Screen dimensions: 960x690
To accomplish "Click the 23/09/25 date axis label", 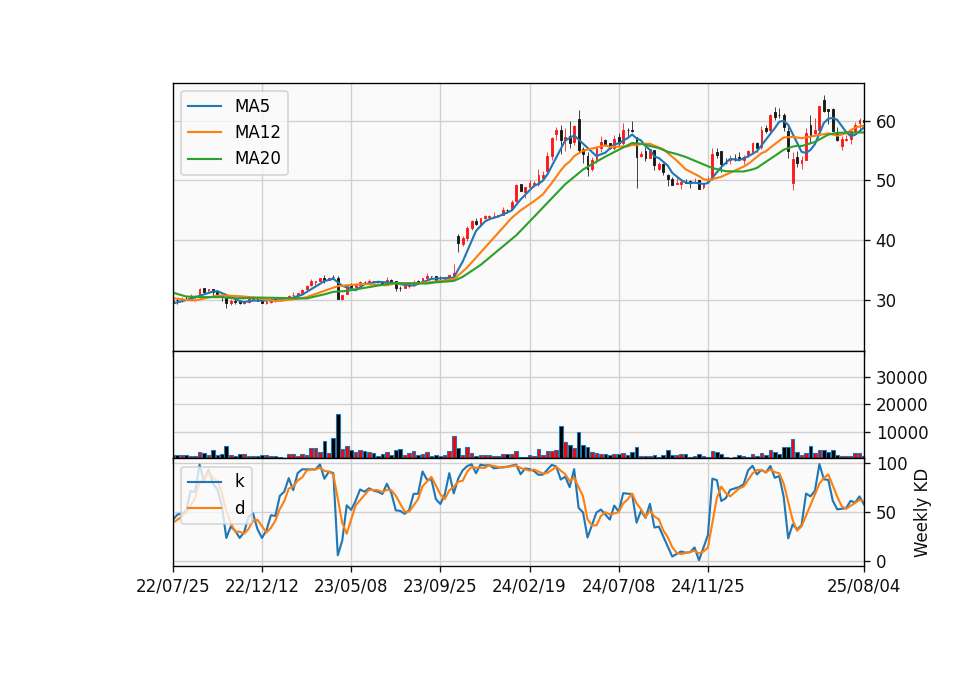I will (x=440, y=586).
